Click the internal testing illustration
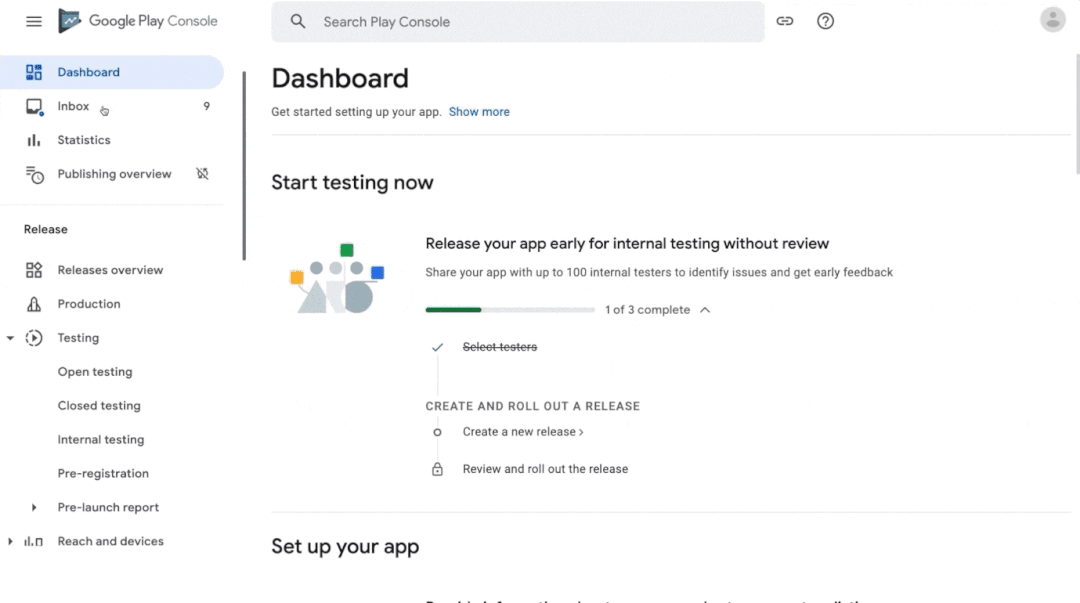This screenshot has height=603, width=1080. coord(337,278)
